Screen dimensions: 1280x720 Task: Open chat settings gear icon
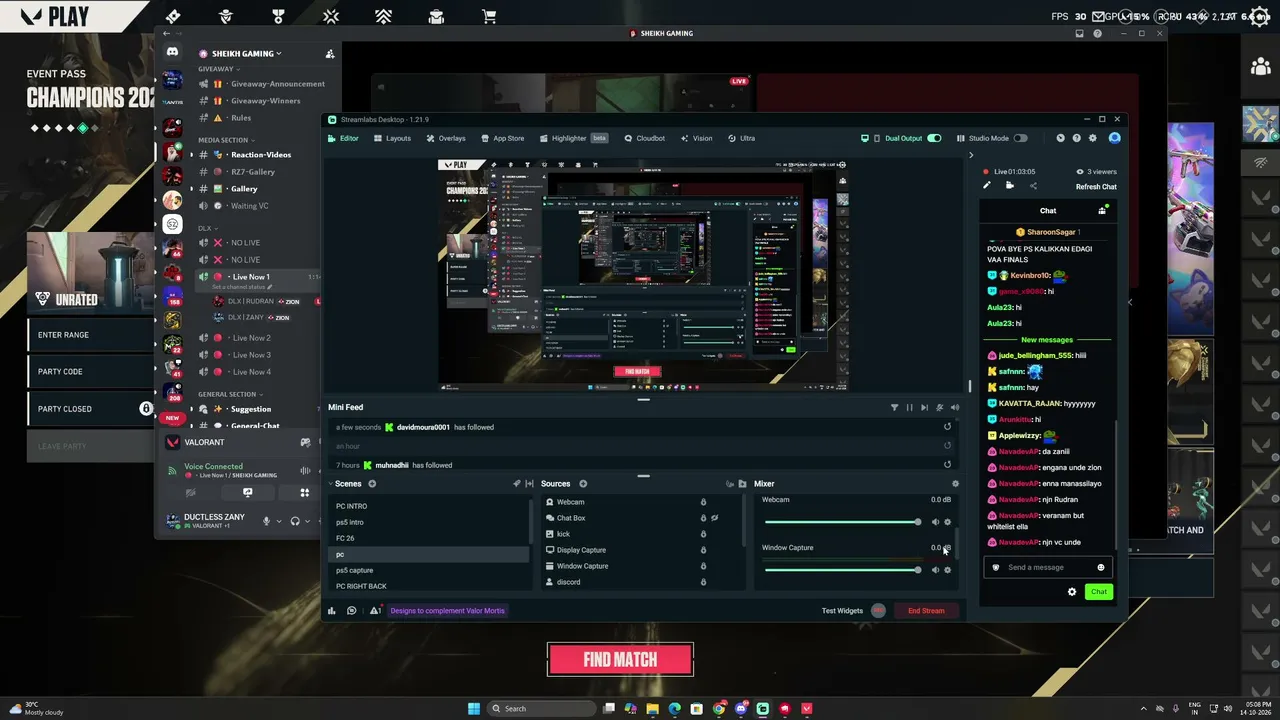1072,592
